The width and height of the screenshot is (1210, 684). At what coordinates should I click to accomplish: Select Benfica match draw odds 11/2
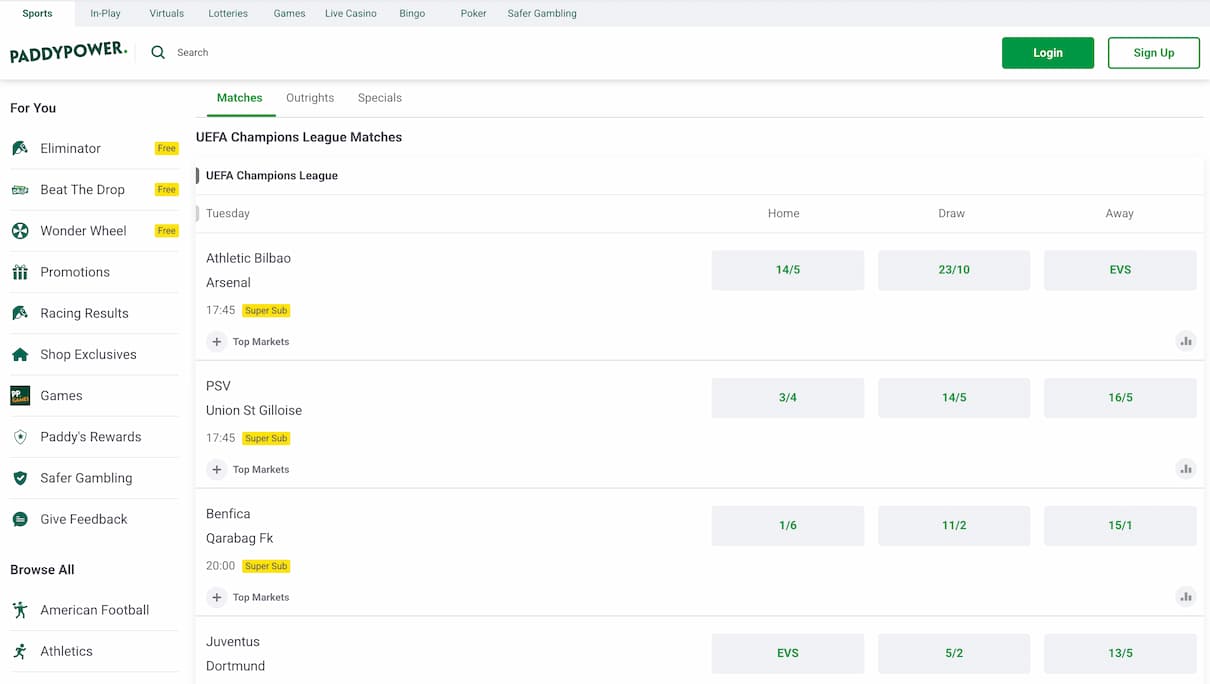pyautogui.click(x=954, y=526)
